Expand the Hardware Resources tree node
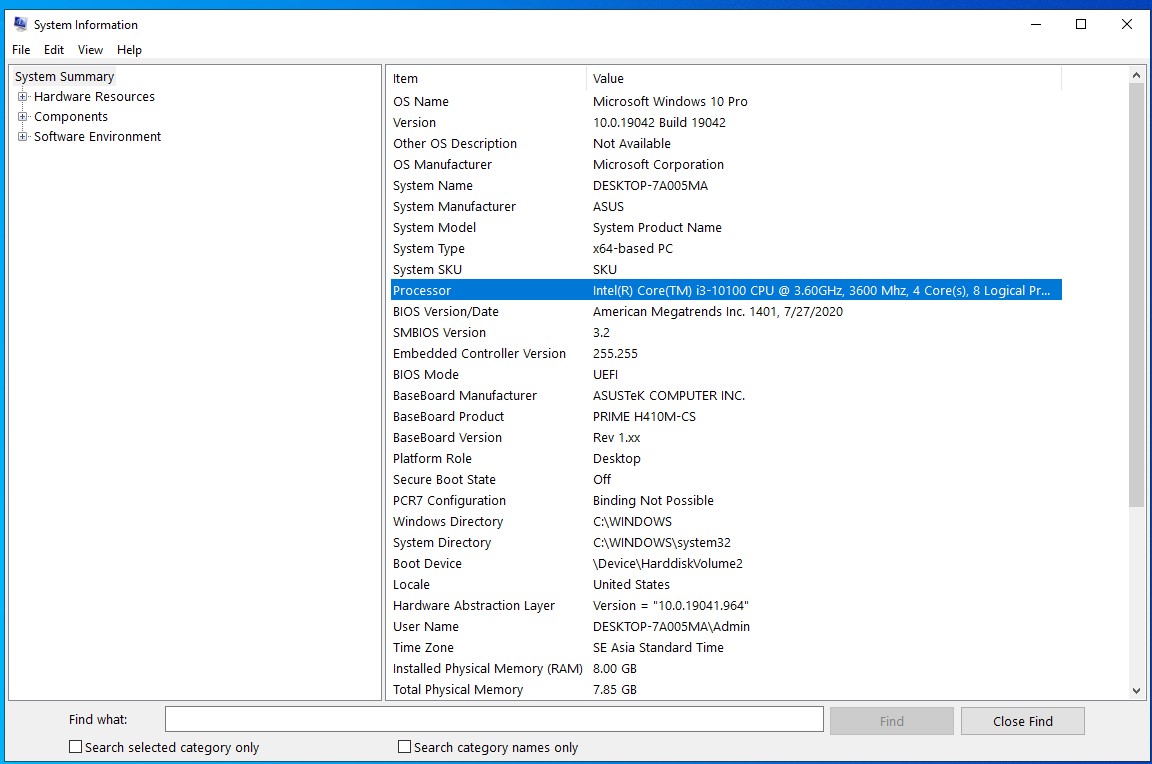This screenshot has width=1152, height=764. tap(22, 97)
